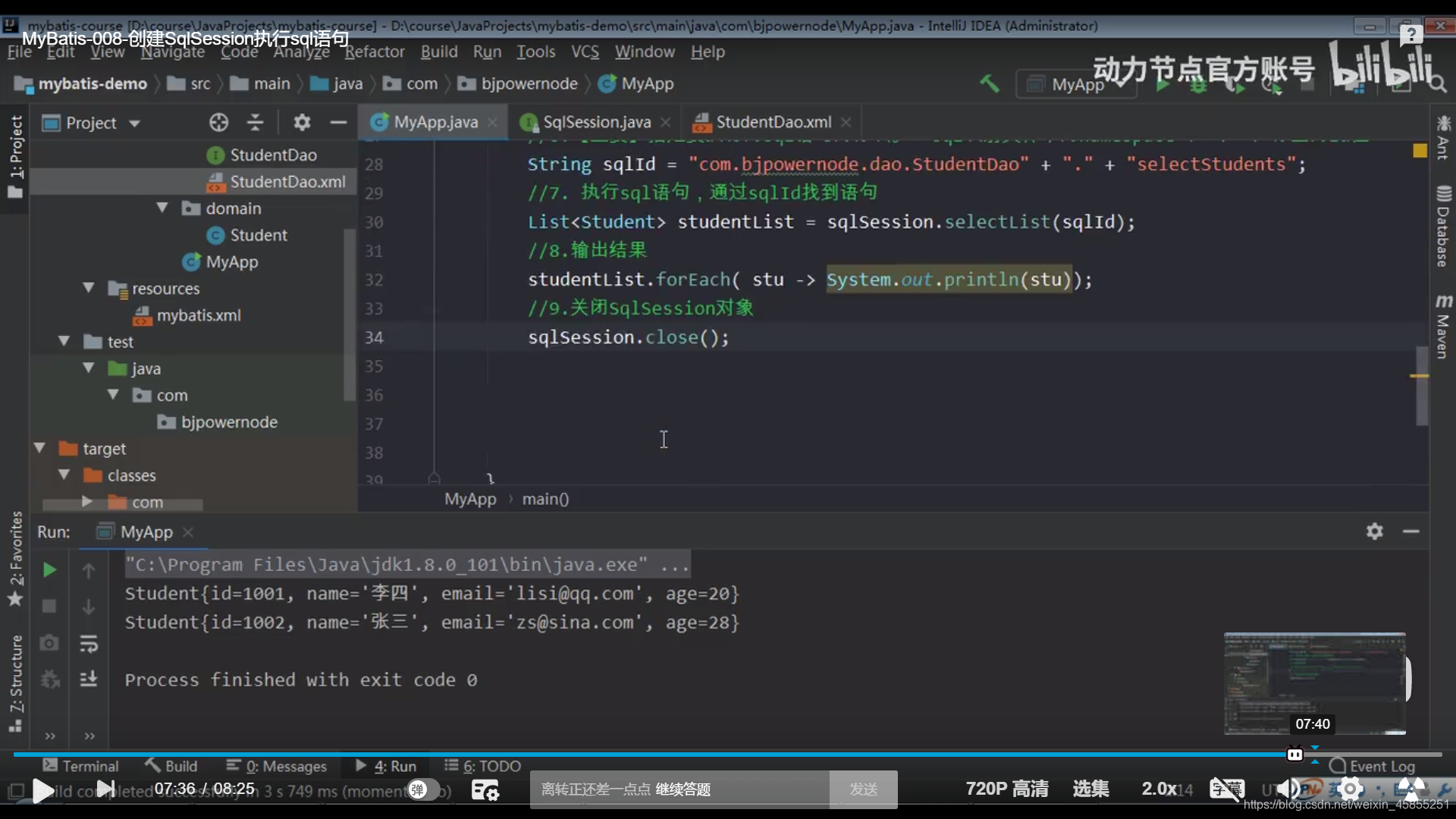Collapse the test folder
This screenshot has height=819, width=1456.
click(64, 341)
